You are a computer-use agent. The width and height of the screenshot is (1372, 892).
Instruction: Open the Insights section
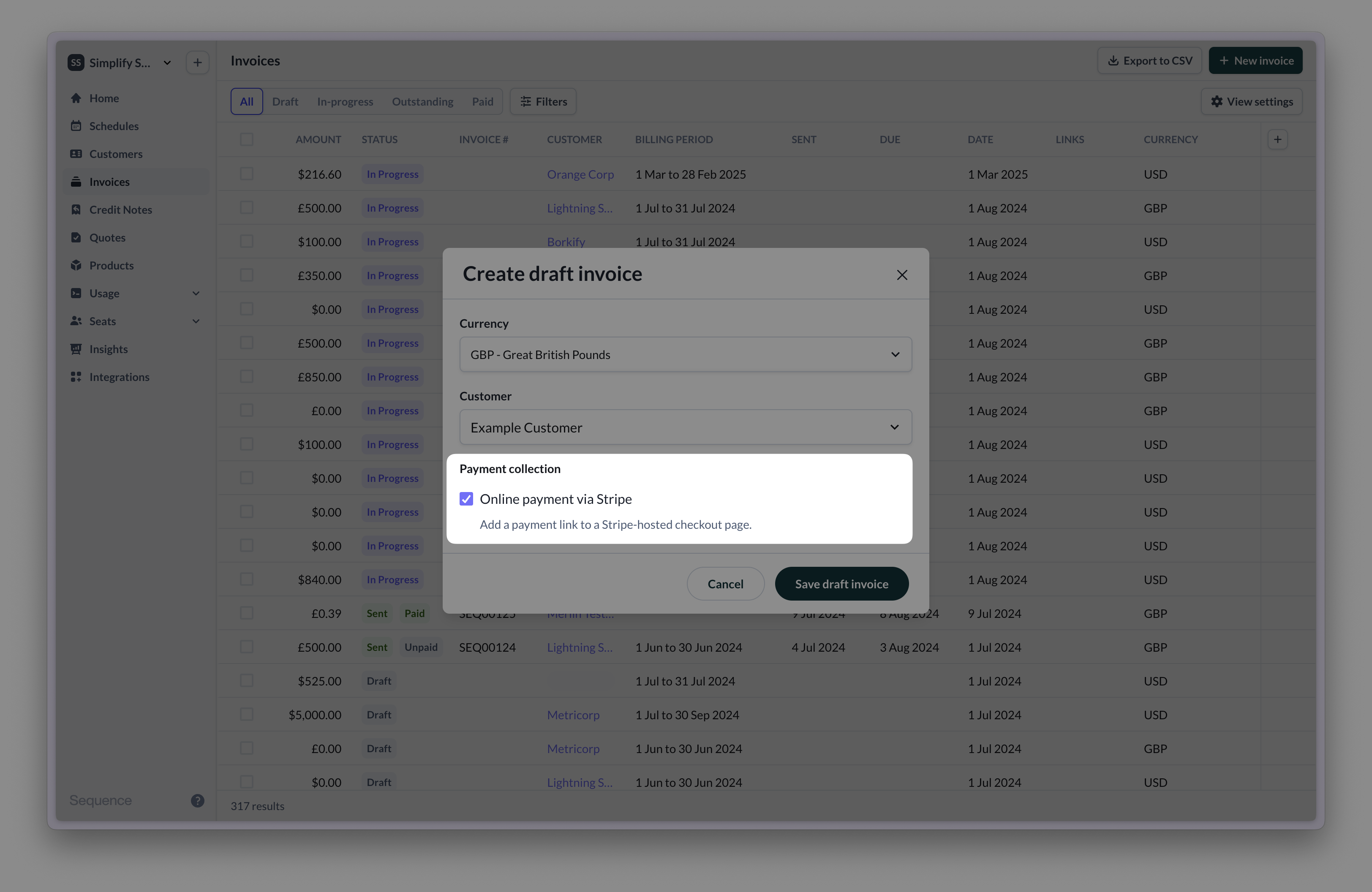click(109, 348)
